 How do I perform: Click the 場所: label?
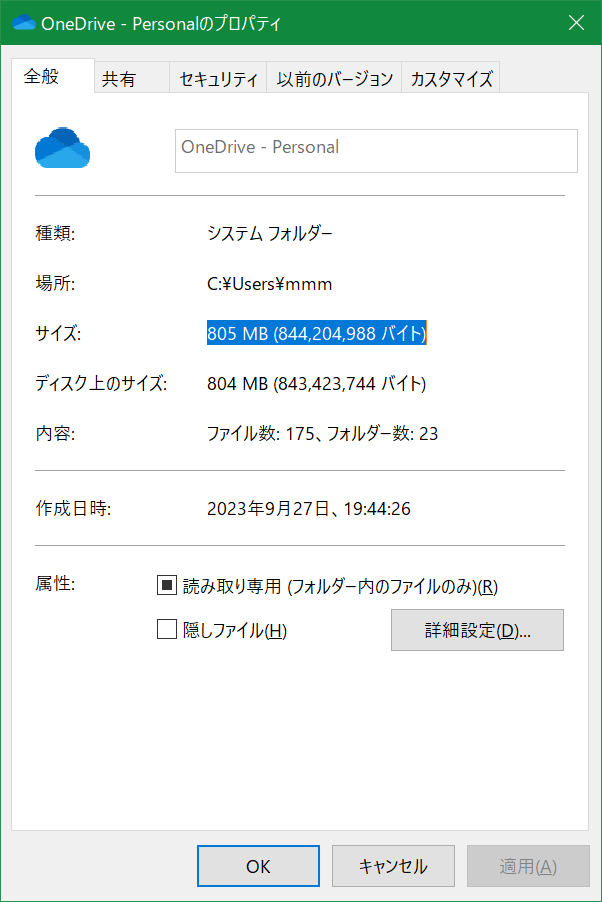(x=55, y=283)
